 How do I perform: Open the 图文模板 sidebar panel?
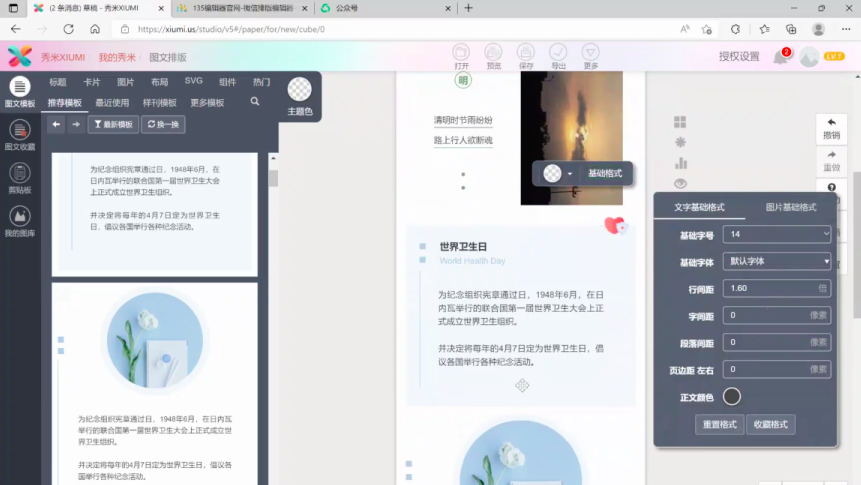click(x=20, y=92)
